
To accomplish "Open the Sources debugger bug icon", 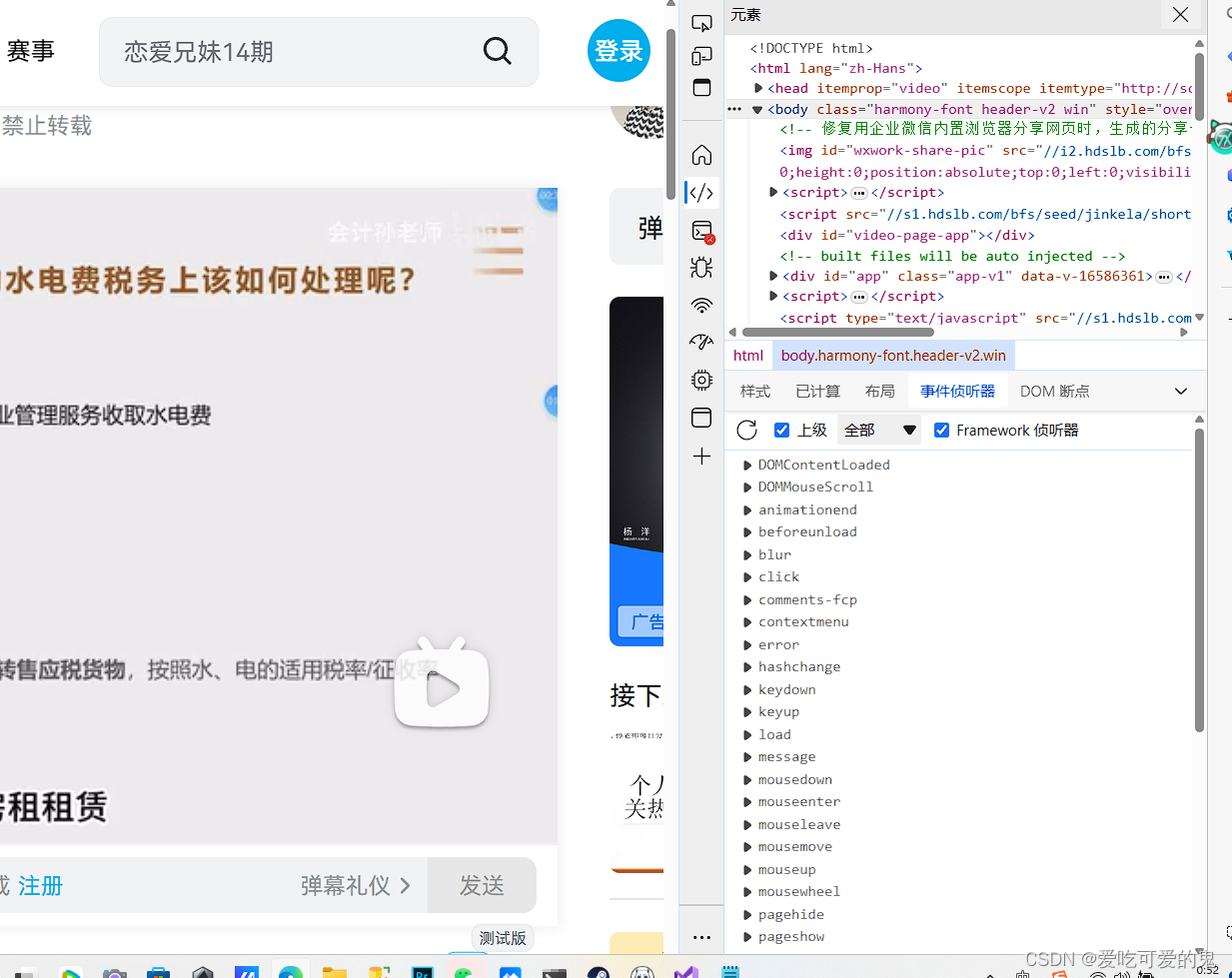I will [x=701, y=267].
